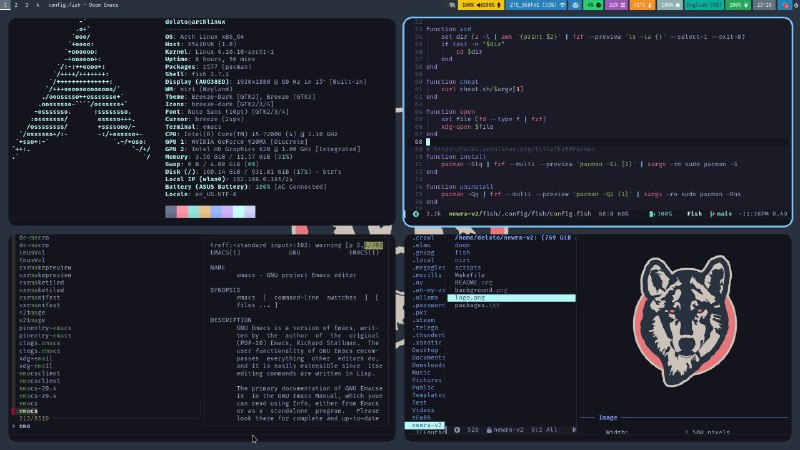Click the neofetch color palette strip
This screenshot has height=450, width=800.
[x=210, y=212]
